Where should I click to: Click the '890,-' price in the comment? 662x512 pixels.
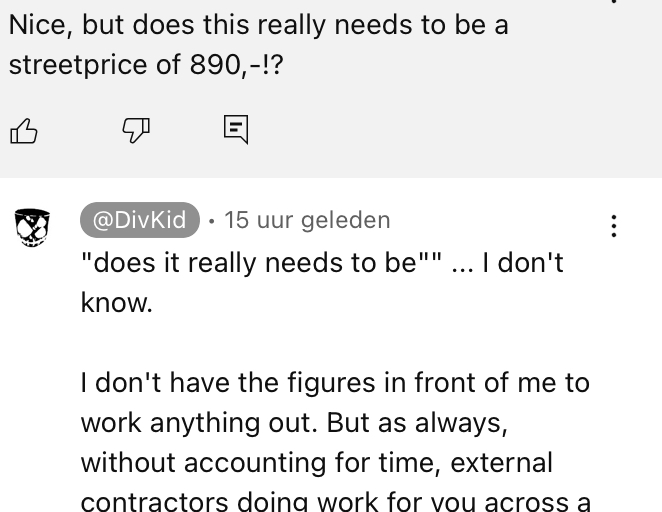coord(225,65)
